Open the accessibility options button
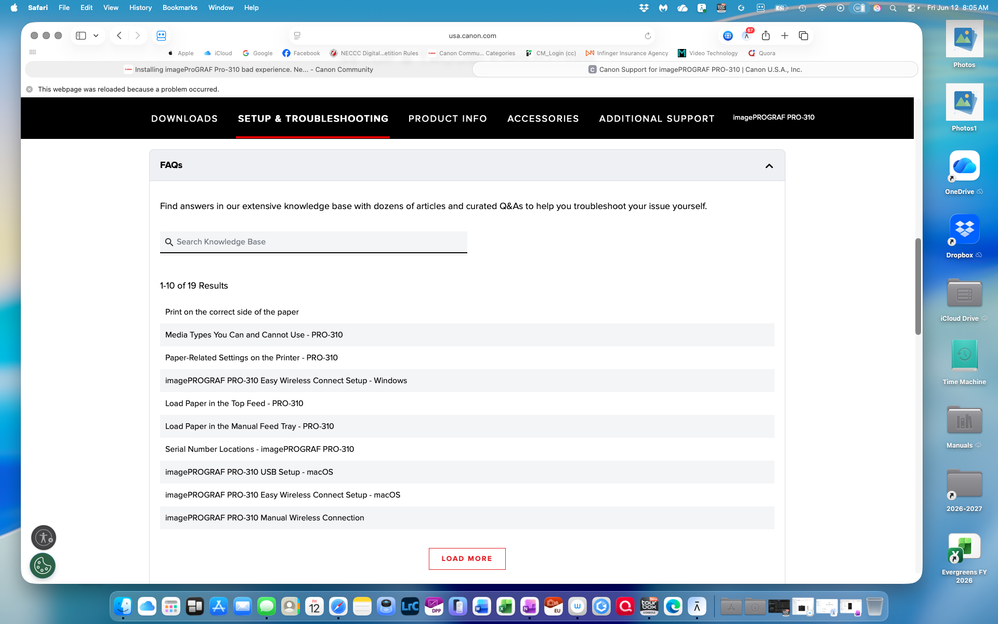998x624 pixels. coord(43,538)
